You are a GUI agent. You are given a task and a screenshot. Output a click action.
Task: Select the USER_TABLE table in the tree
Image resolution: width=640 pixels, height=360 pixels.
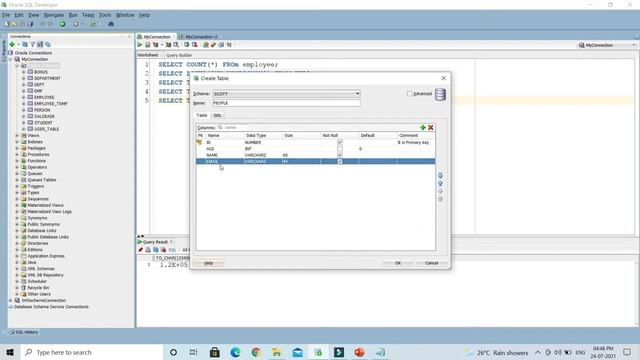(47, 129)
